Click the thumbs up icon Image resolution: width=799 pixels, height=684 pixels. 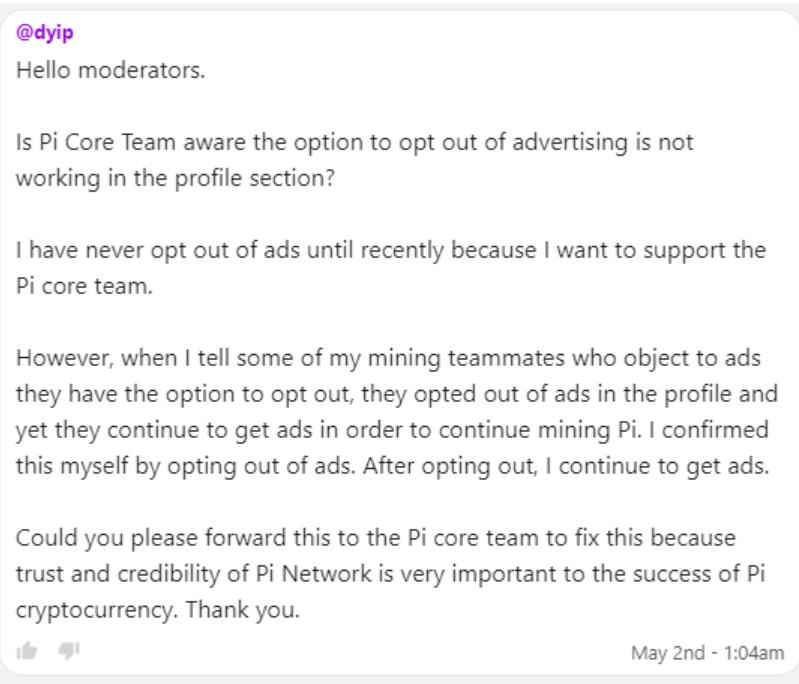26,651
